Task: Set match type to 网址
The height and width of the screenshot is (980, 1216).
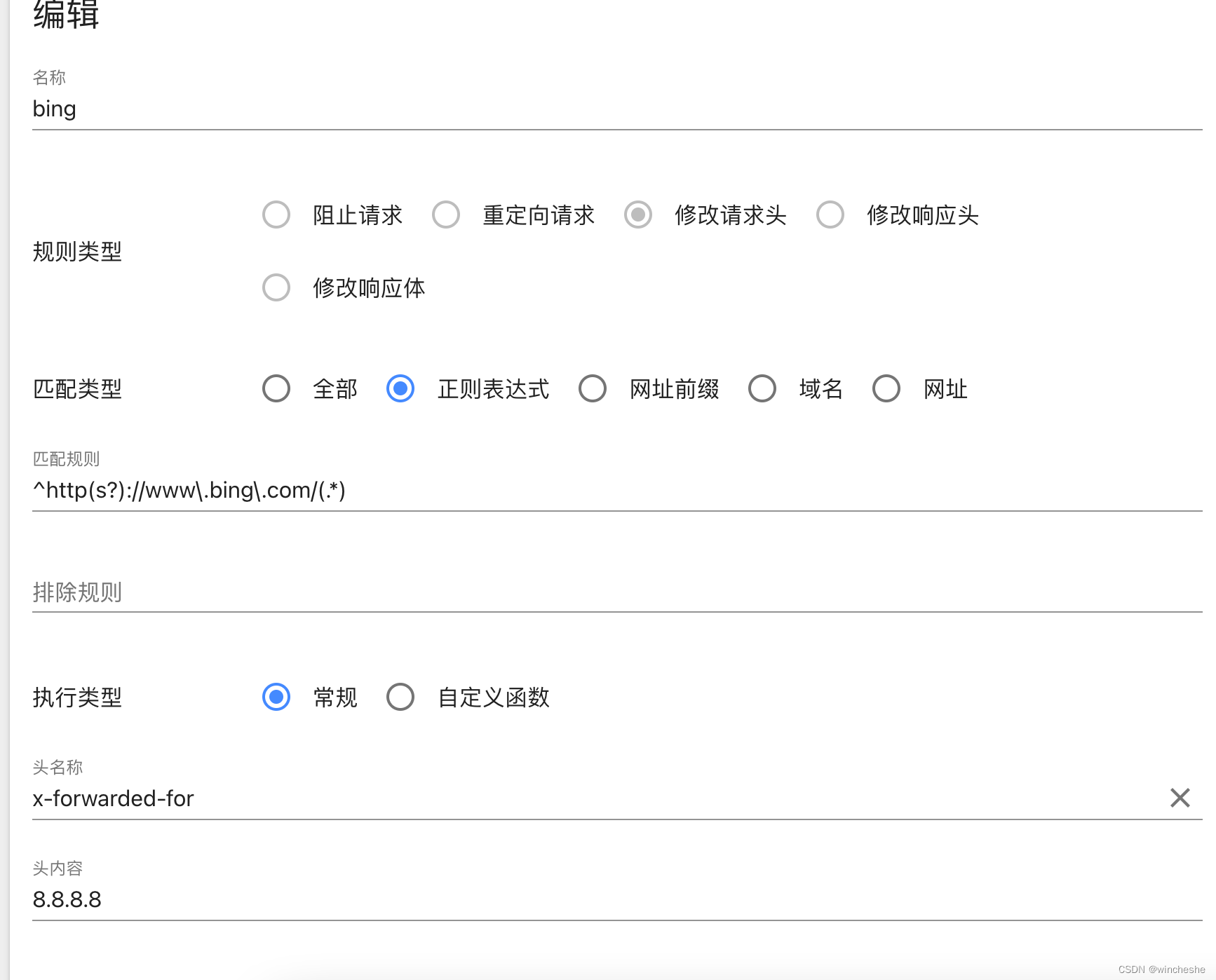Action: pyautogui.click(x=886, y=388)
